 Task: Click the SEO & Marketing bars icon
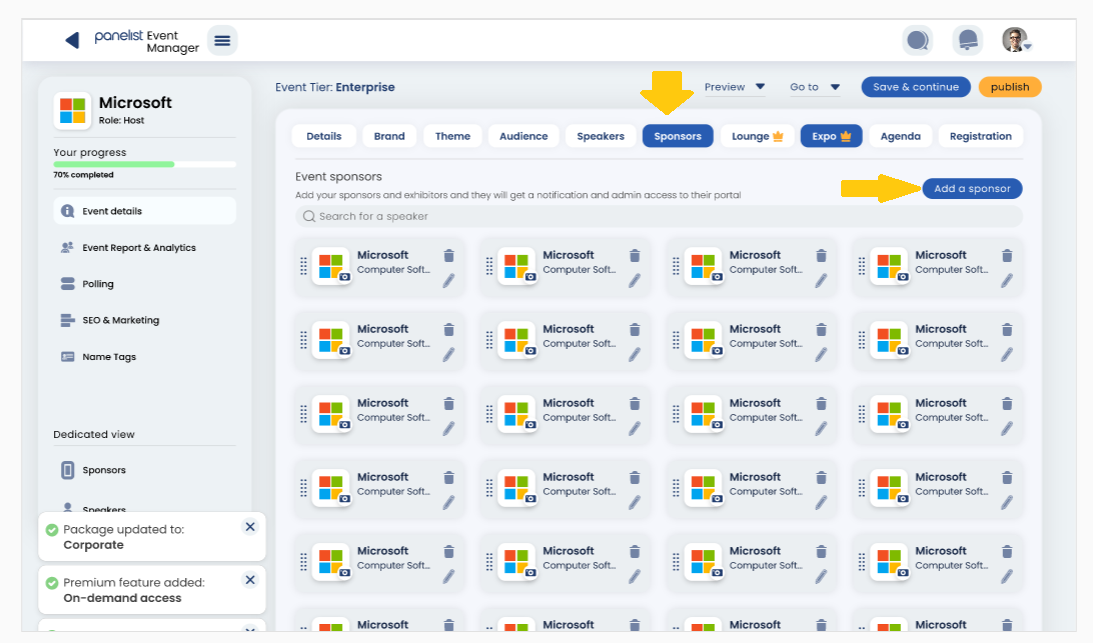pos(68,320)
